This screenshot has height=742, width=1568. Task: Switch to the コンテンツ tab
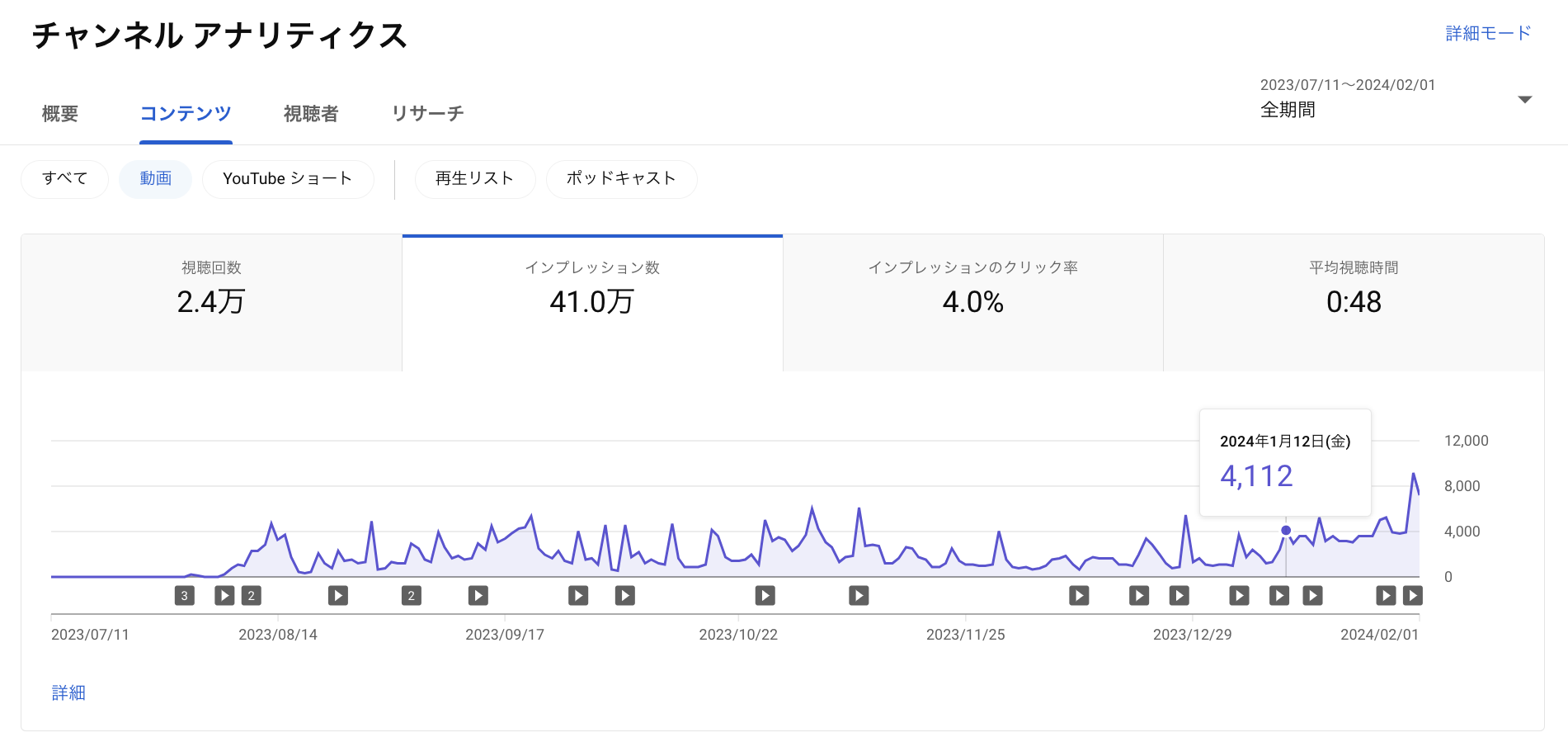[186, 114]
